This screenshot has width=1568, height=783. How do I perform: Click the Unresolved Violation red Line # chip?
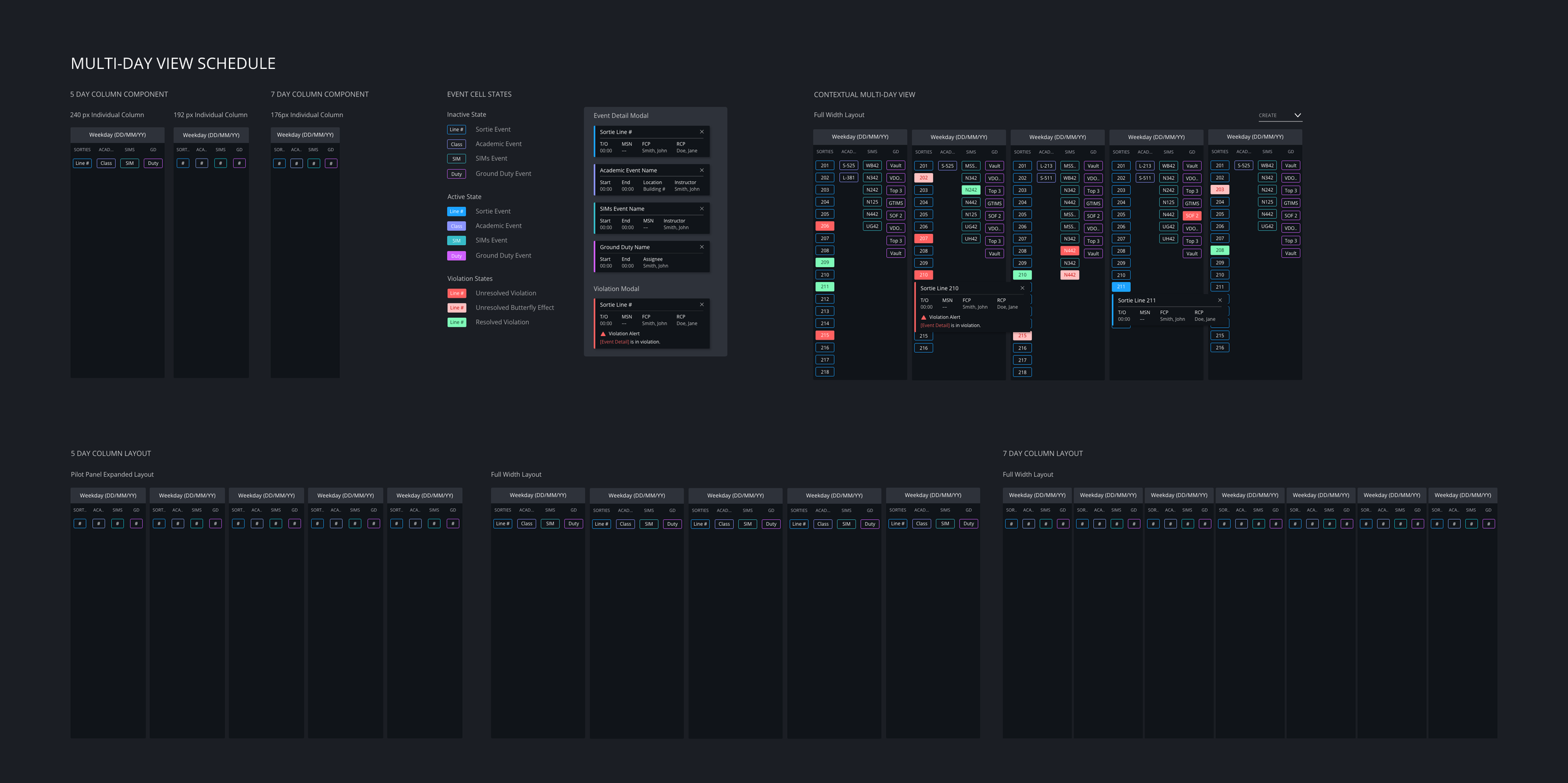click(457, 293)
